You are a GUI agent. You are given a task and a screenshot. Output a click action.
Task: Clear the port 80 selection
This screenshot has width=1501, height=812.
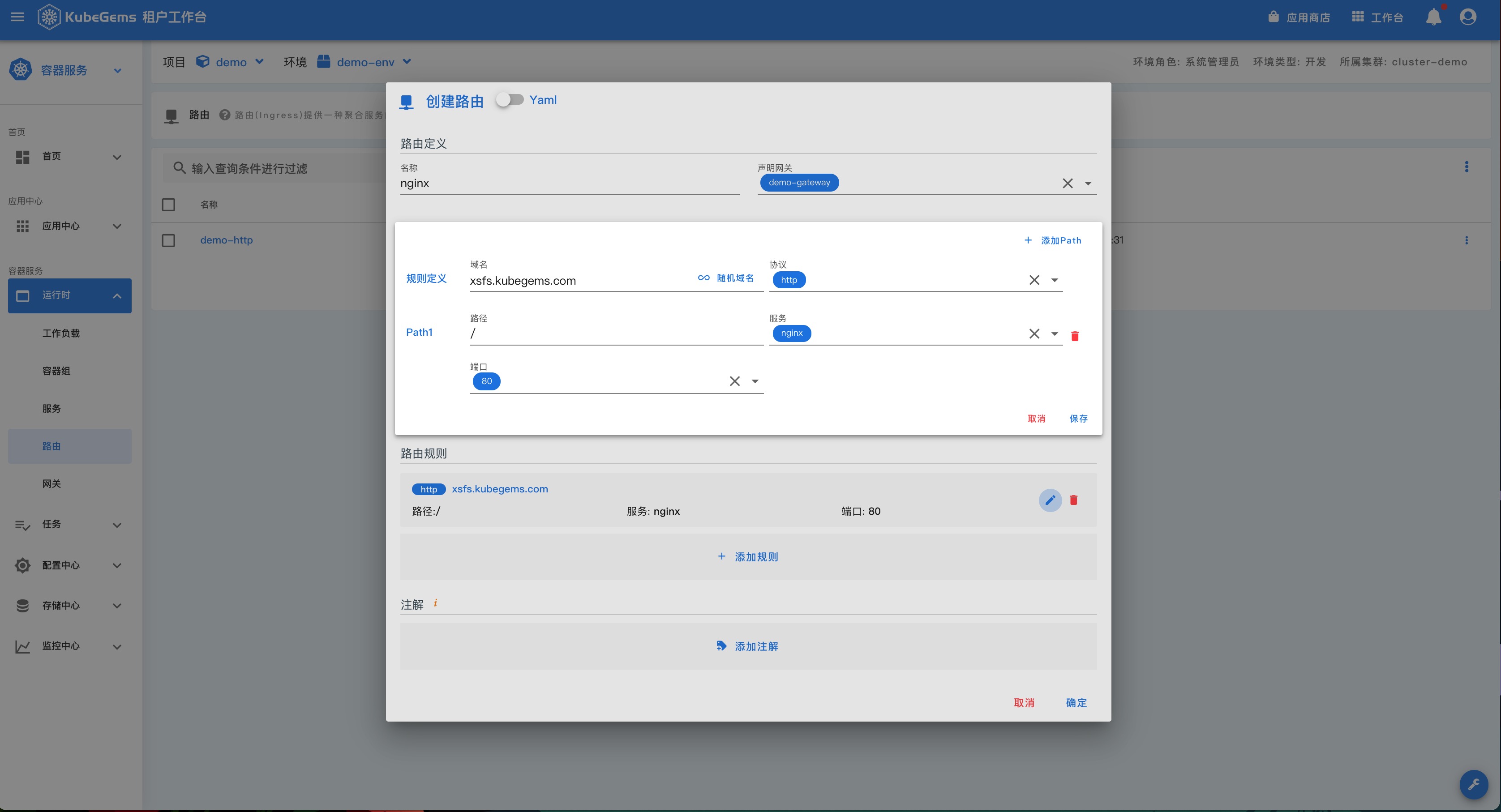pos(735,381)
